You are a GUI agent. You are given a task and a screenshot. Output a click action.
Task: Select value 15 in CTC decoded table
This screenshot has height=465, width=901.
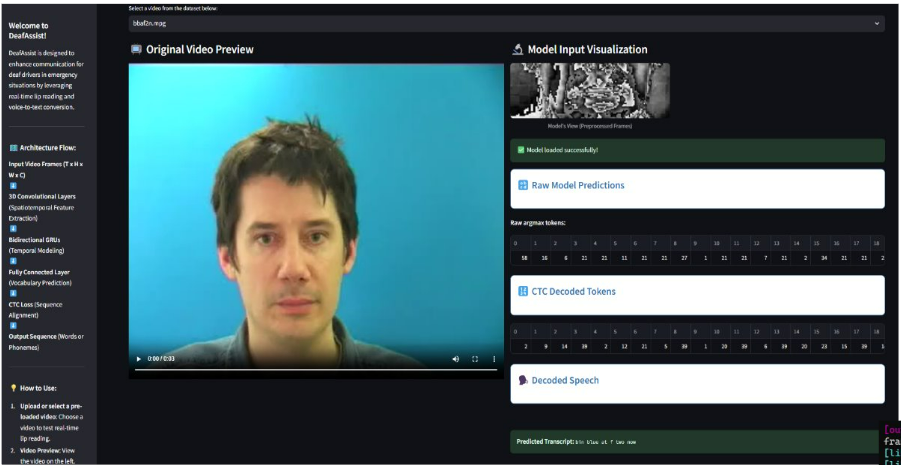(x=844, y=347)
